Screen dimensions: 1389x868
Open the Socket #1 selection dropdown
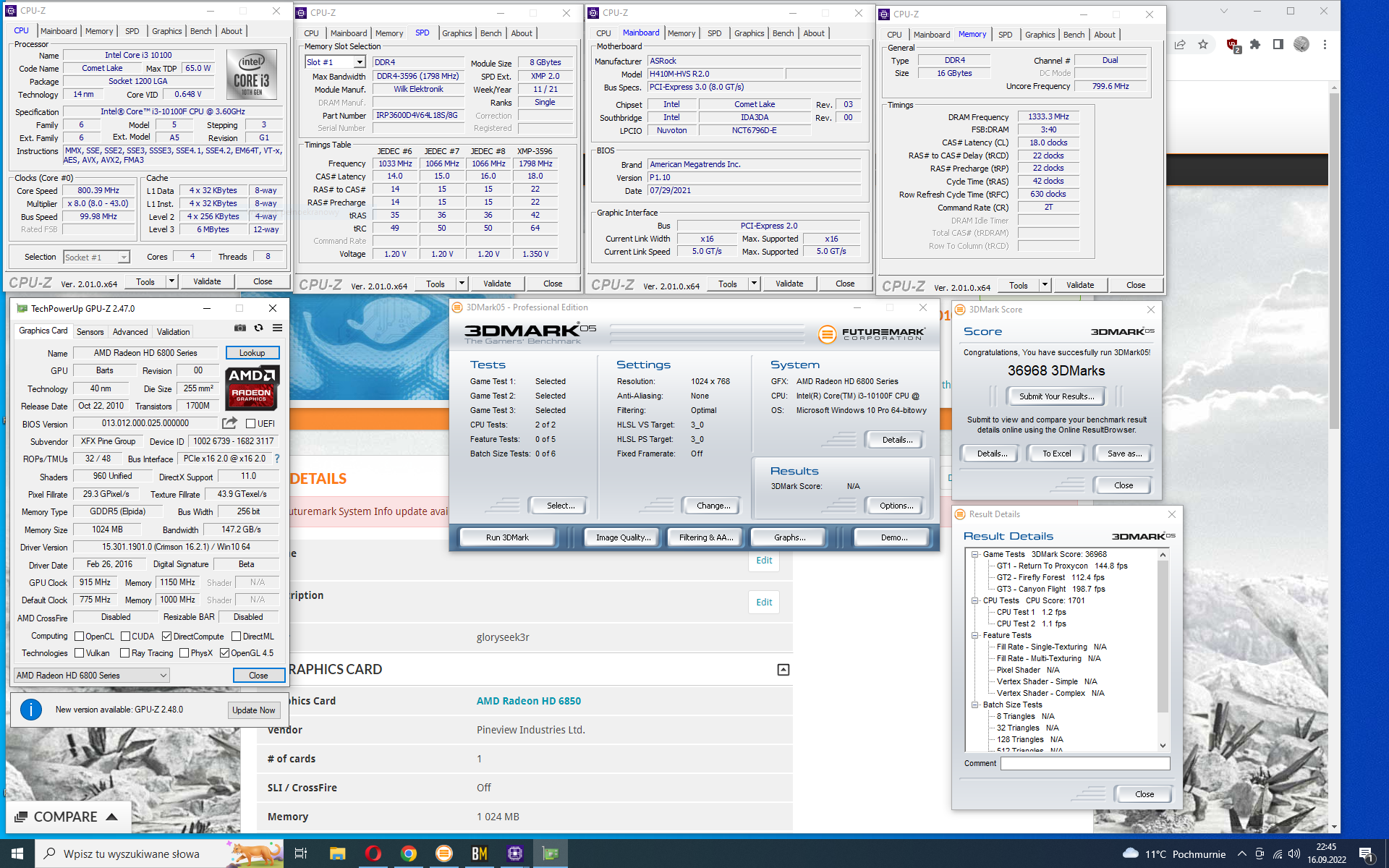[x=96, y=258]
